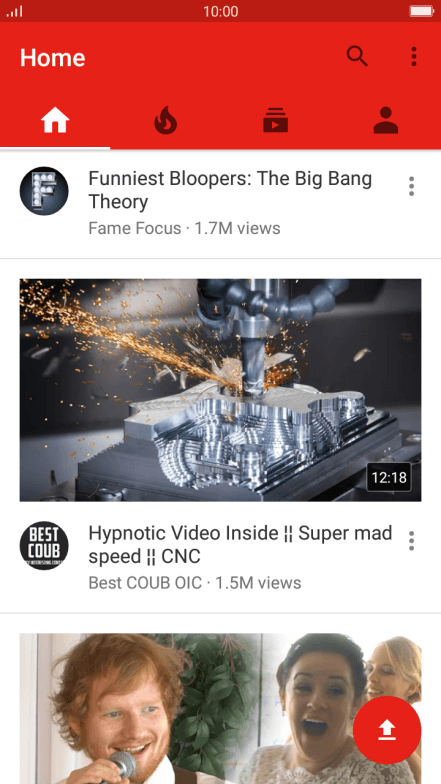Image resolution: width=441 pixels, height=784 pixels.
Task: Tap the signal strength status icon
Action: click(x=14, y=11)
